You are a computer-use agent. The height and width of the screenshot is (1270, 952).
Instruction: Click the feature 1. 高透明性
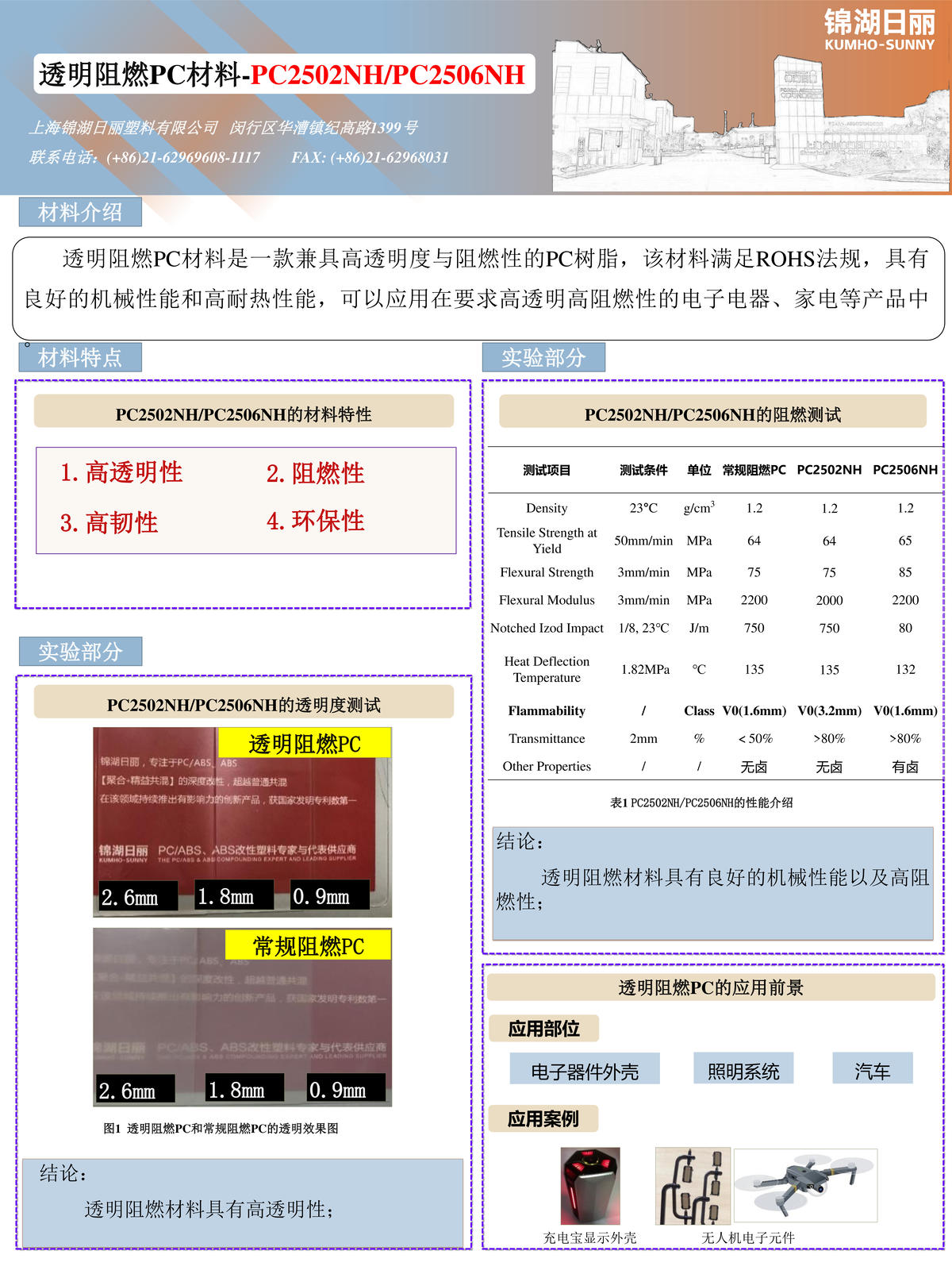(x=121, y=472)
